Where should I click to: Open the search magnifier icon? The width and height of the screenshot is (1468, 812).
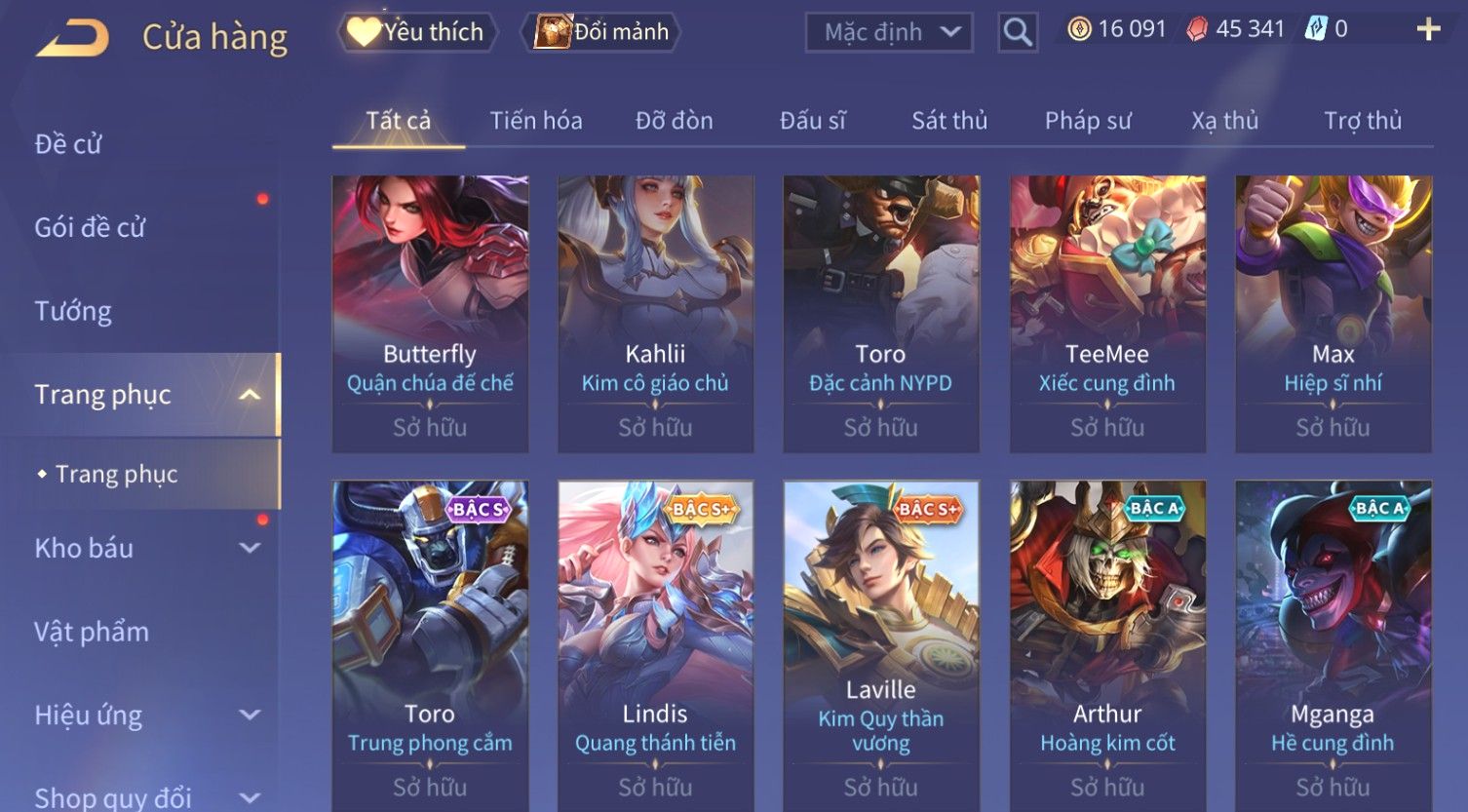pyautogui.click(x=1017, y=32)
